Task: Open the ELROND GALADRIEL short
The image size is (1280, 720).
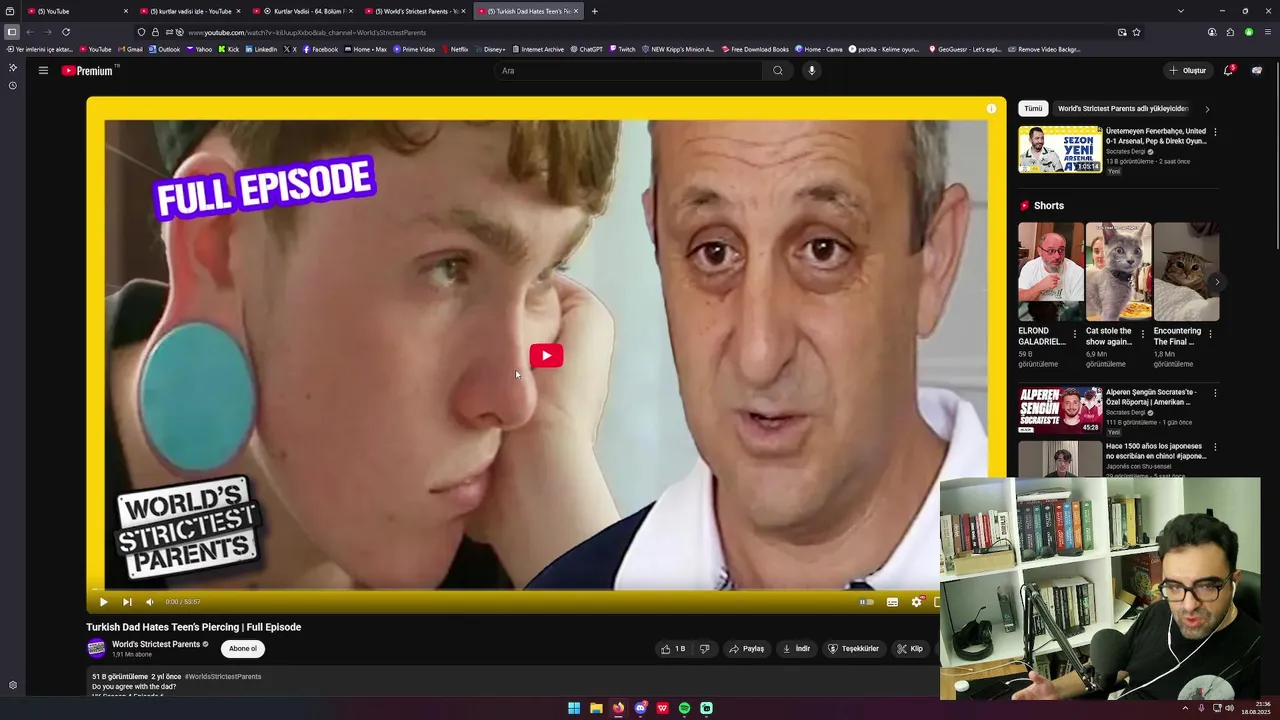Action: (x=1051, y=272)
